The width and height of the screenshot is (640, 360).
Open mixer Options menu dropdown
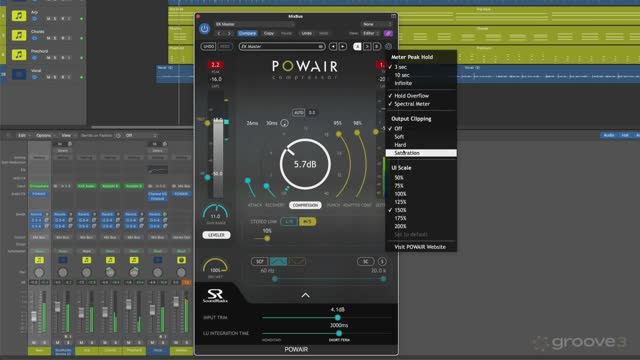click(45, 135)
